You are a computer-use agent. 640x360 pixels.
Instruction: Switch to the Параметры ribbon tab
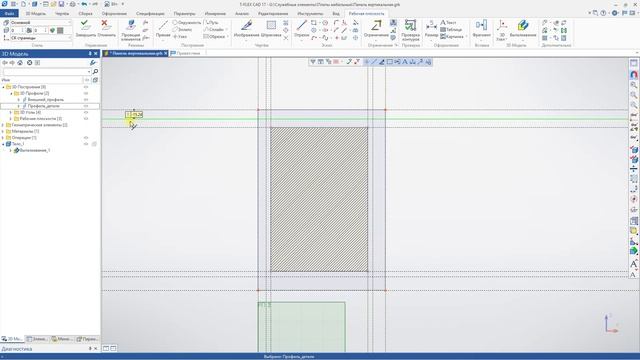[x=184, y=13]
